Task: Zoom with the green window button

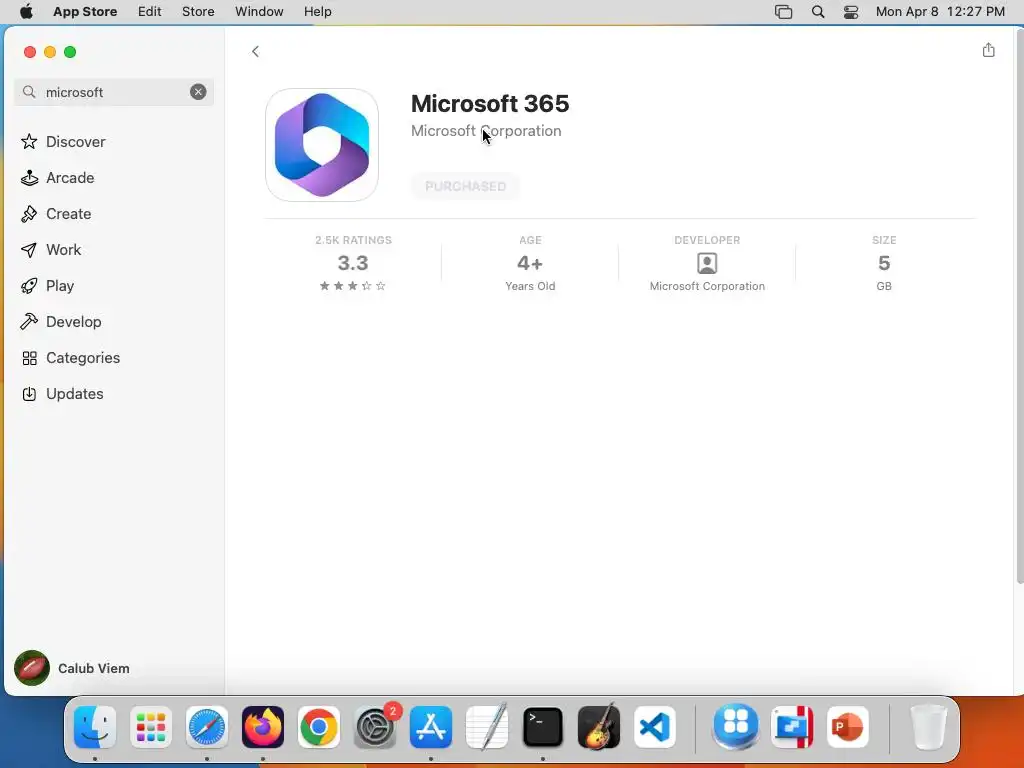Action: point(70,52)
